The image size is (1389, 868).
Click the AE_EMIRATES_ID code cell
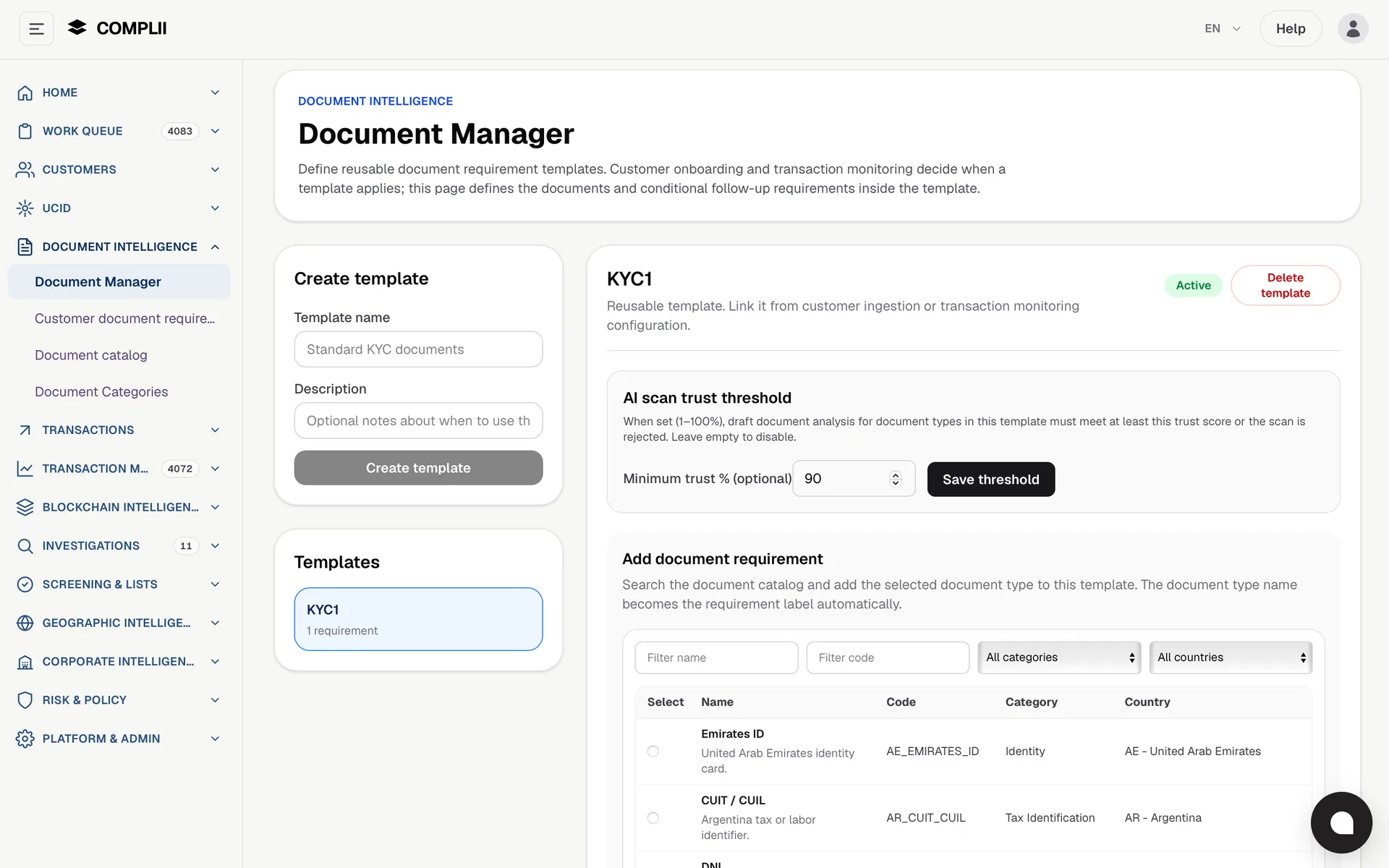tap(933, 752)
